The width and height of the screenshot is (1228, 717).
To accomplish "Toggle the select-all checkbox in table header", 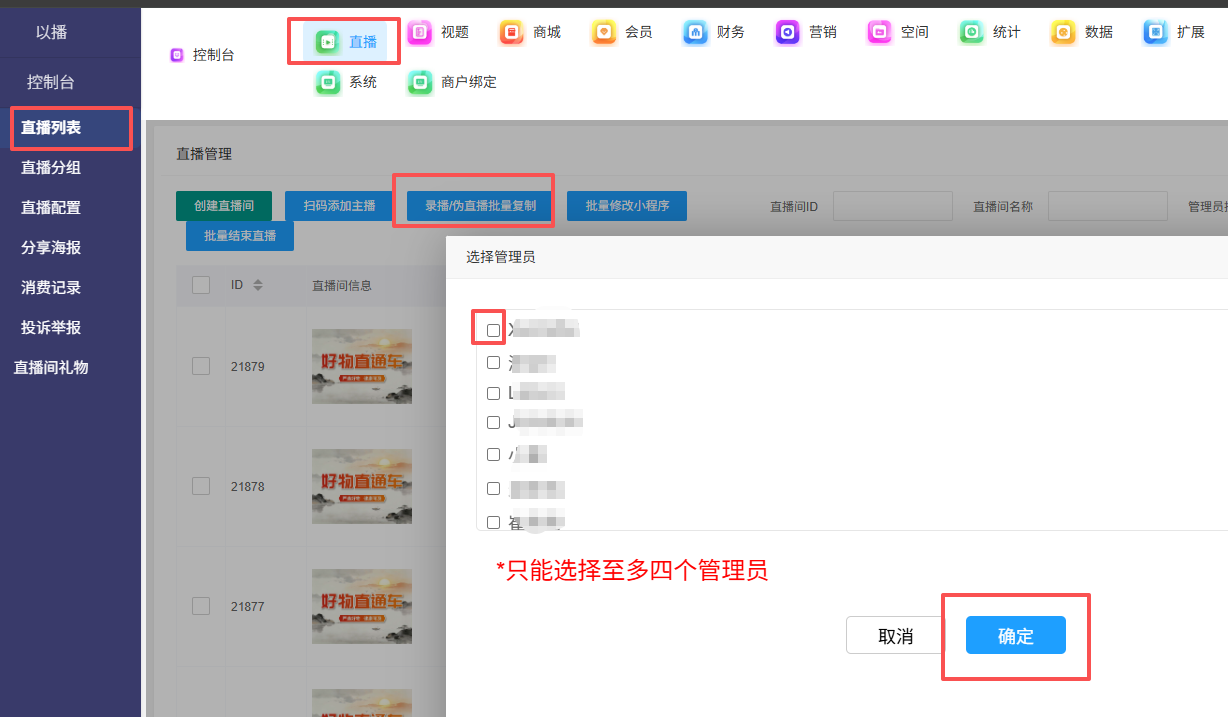I will (x=201, y=285).
